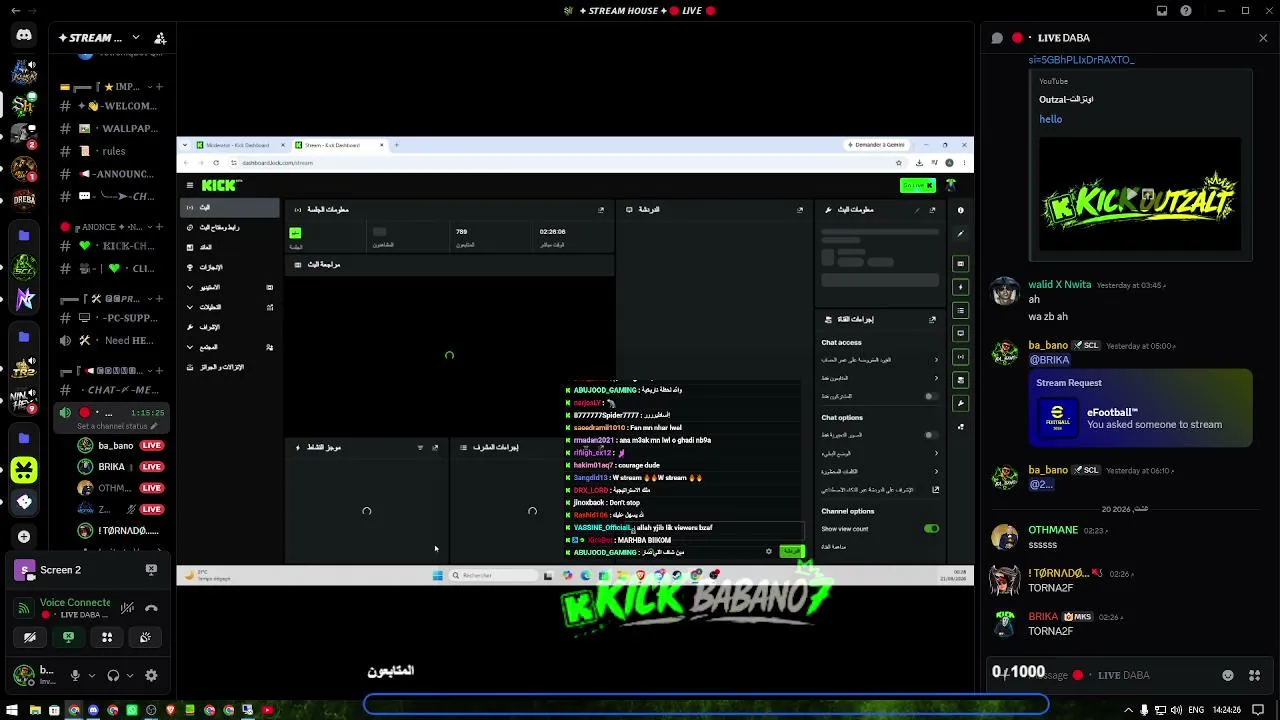1280x720 pixels.
Task: Open the ANNOUNC channel
Action: point(112,174)
